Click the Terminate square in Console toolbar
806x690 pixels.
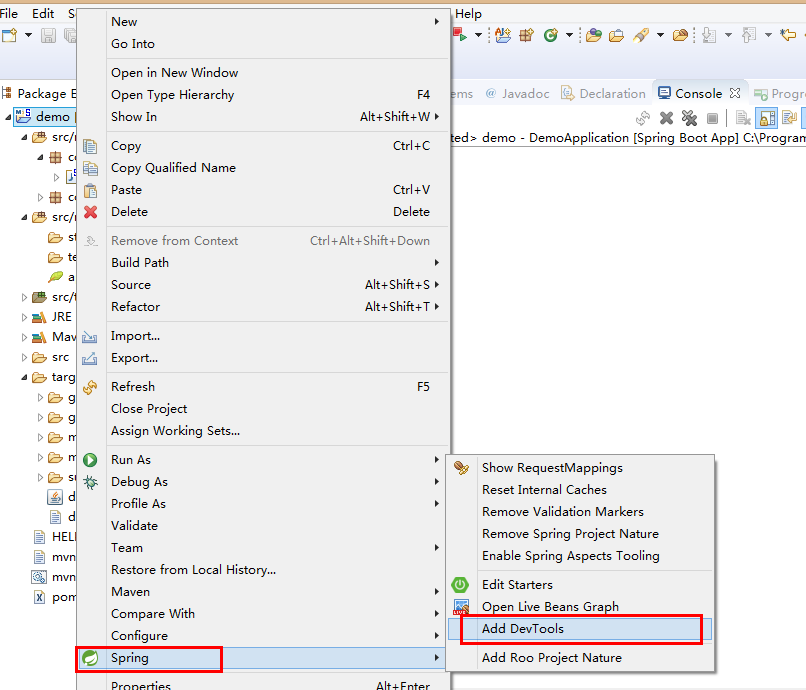pyautogui.click(x=712, y=119)
